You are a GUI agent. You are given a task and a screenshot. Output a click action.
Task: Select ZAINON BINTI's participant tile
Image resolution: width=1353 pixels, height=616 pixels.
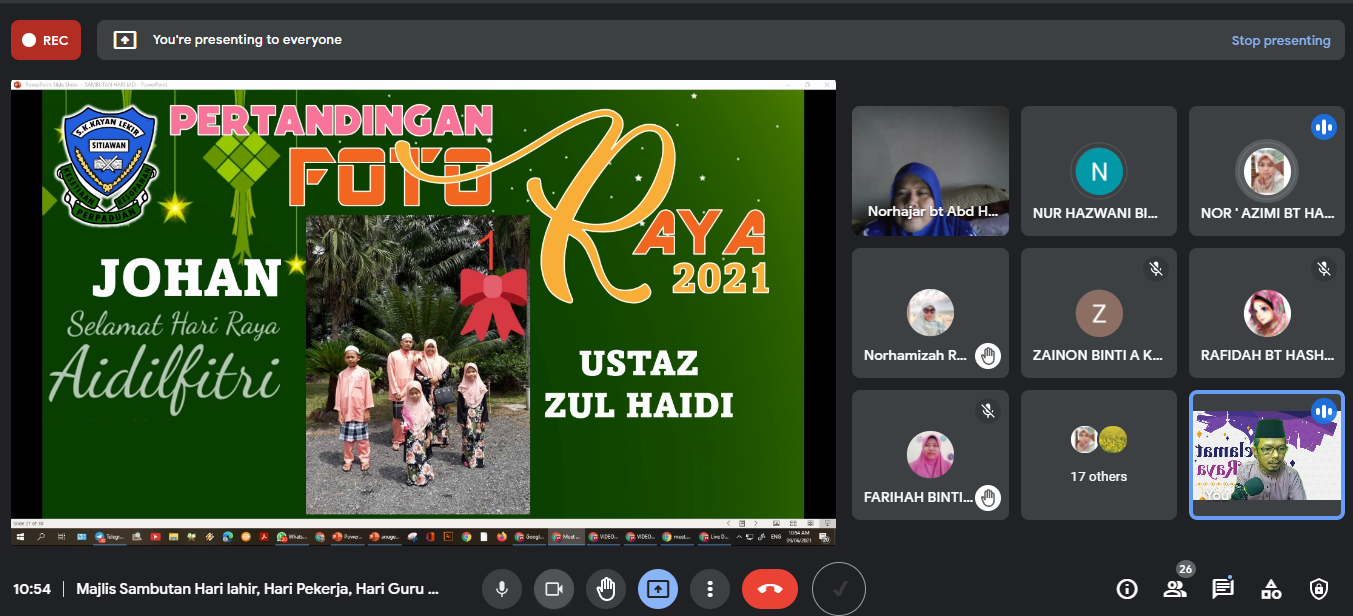pyautogui.click(x=1098, y=313)
